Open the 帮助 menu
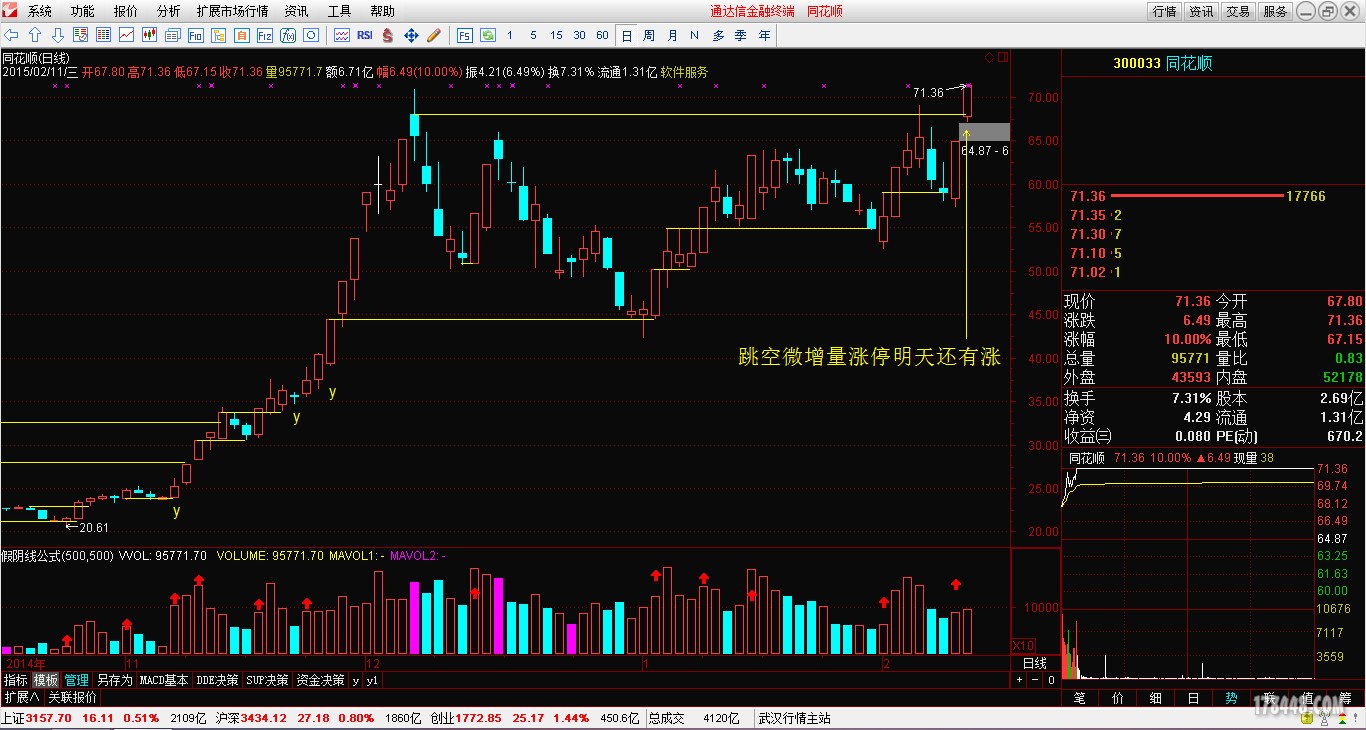The image size is (1366, 730). (x=382, y=11)
